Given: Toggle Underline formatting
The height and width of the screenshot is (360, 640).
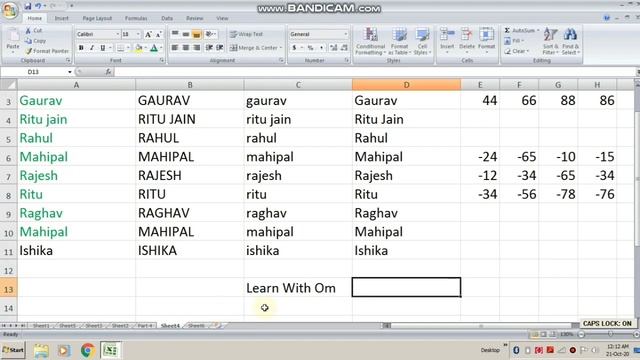Looking at the screenshot, I should point(103,48).
